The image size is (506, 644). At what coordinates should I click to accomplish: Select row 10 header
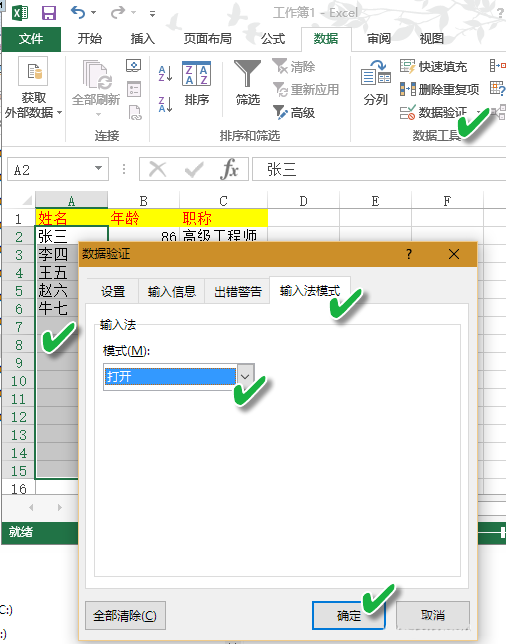pyautogui.click(x=18, y=381)
